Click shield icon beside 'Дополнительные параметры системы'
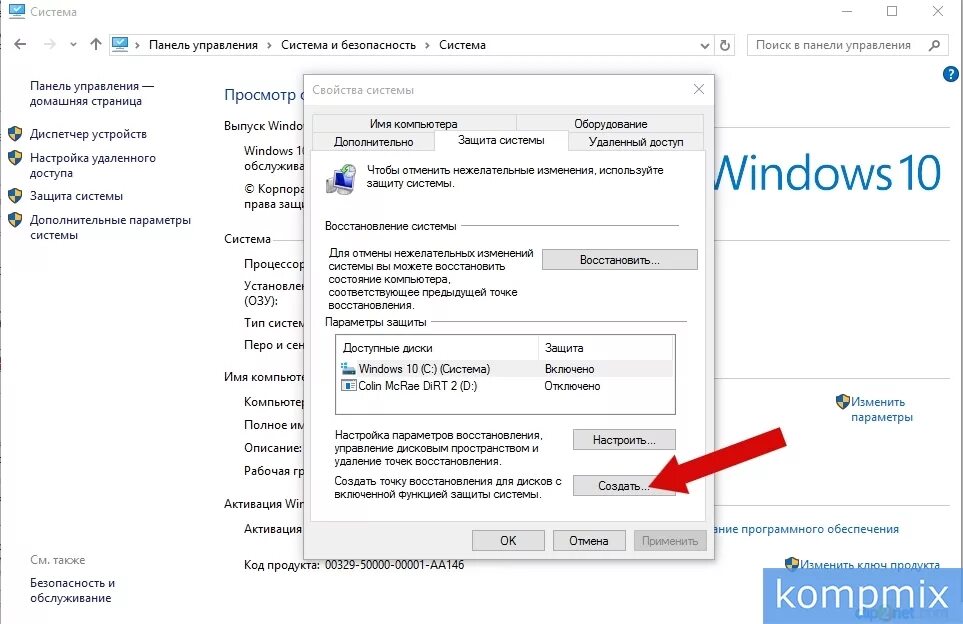This screenshot has width=963, height=624. coord(15,220)
